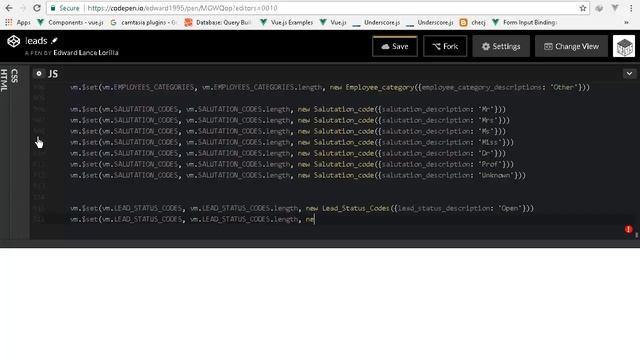Open the Edward Lance Lorilla author profile
The height and width of the screenshot is (360, 640).
(86, 53)
